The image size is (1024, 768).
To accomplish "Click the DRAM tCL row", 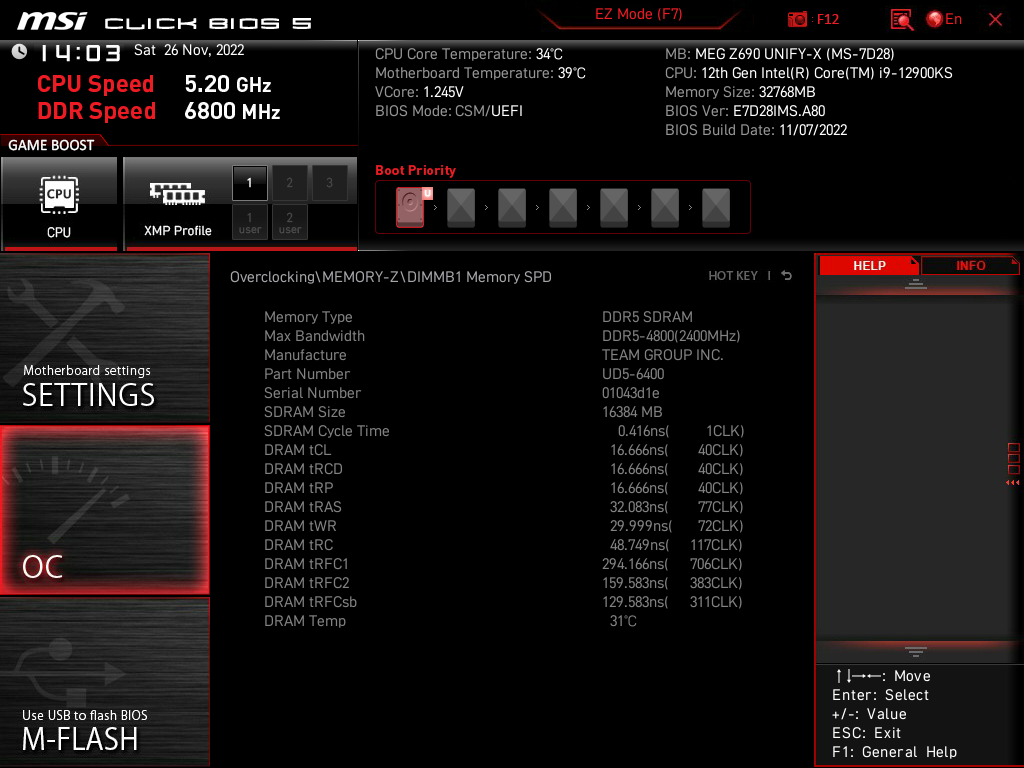I will point(504,449).
